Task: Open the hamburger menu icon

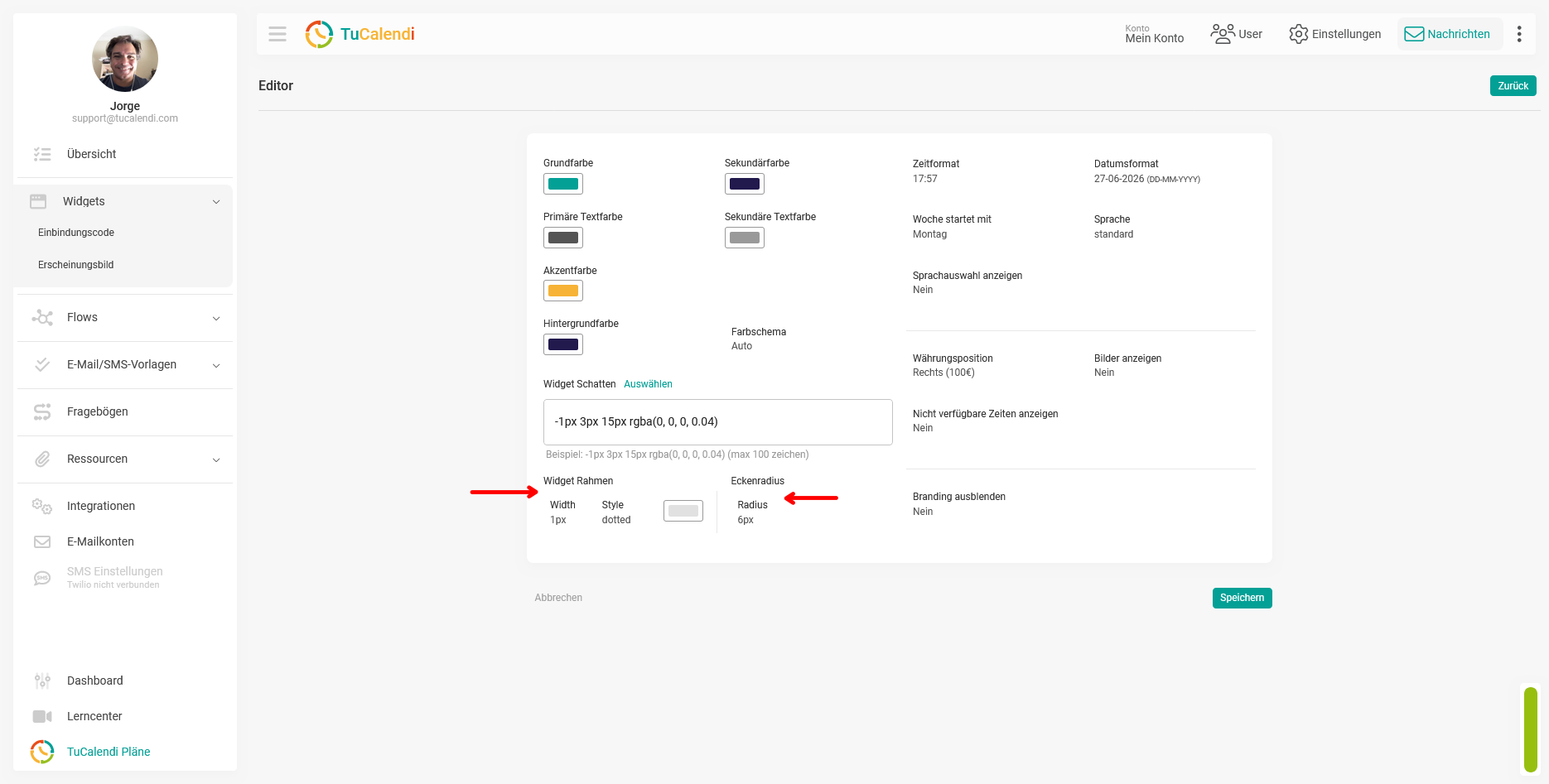Action: [277, 34]
